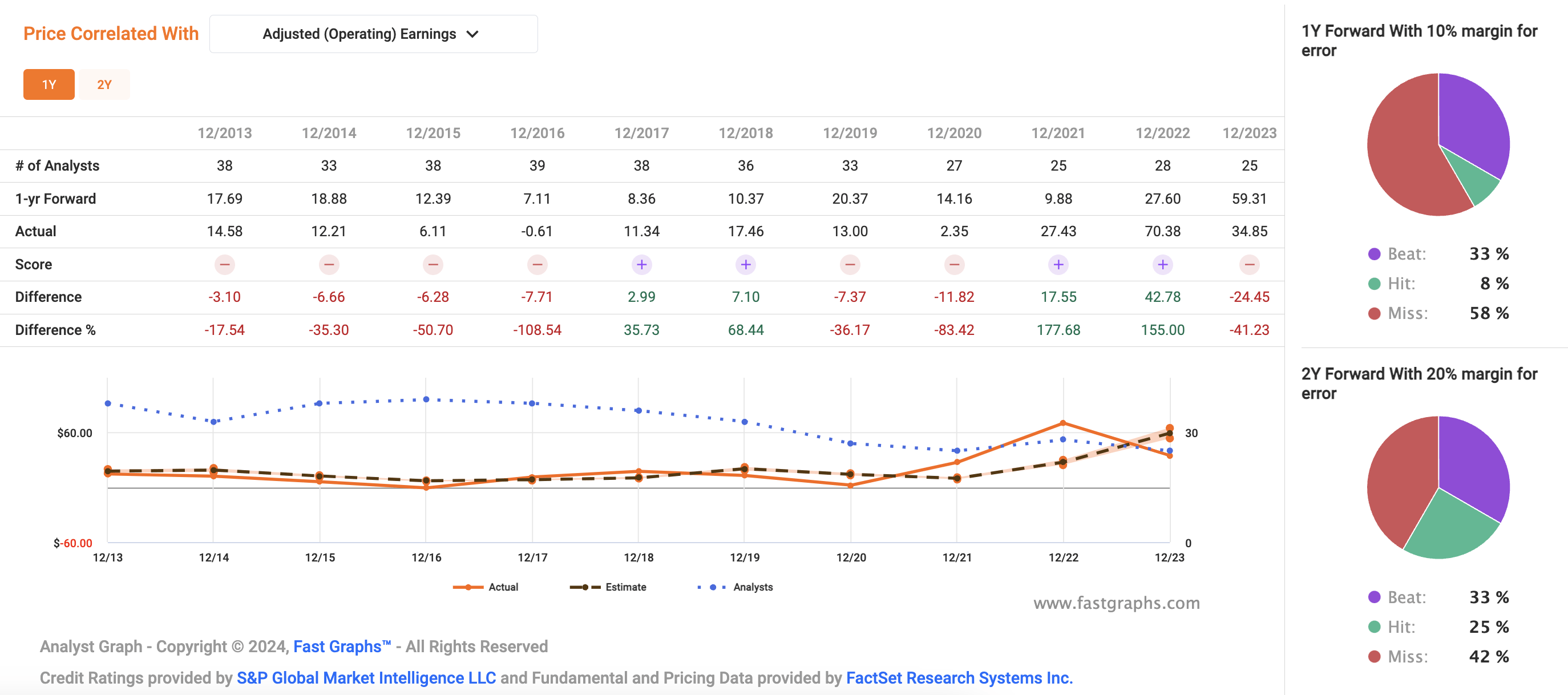Screen dimensions: 1568x695
Task: Toggle the Actual series in the chart legend
Action: pos(487,587)
